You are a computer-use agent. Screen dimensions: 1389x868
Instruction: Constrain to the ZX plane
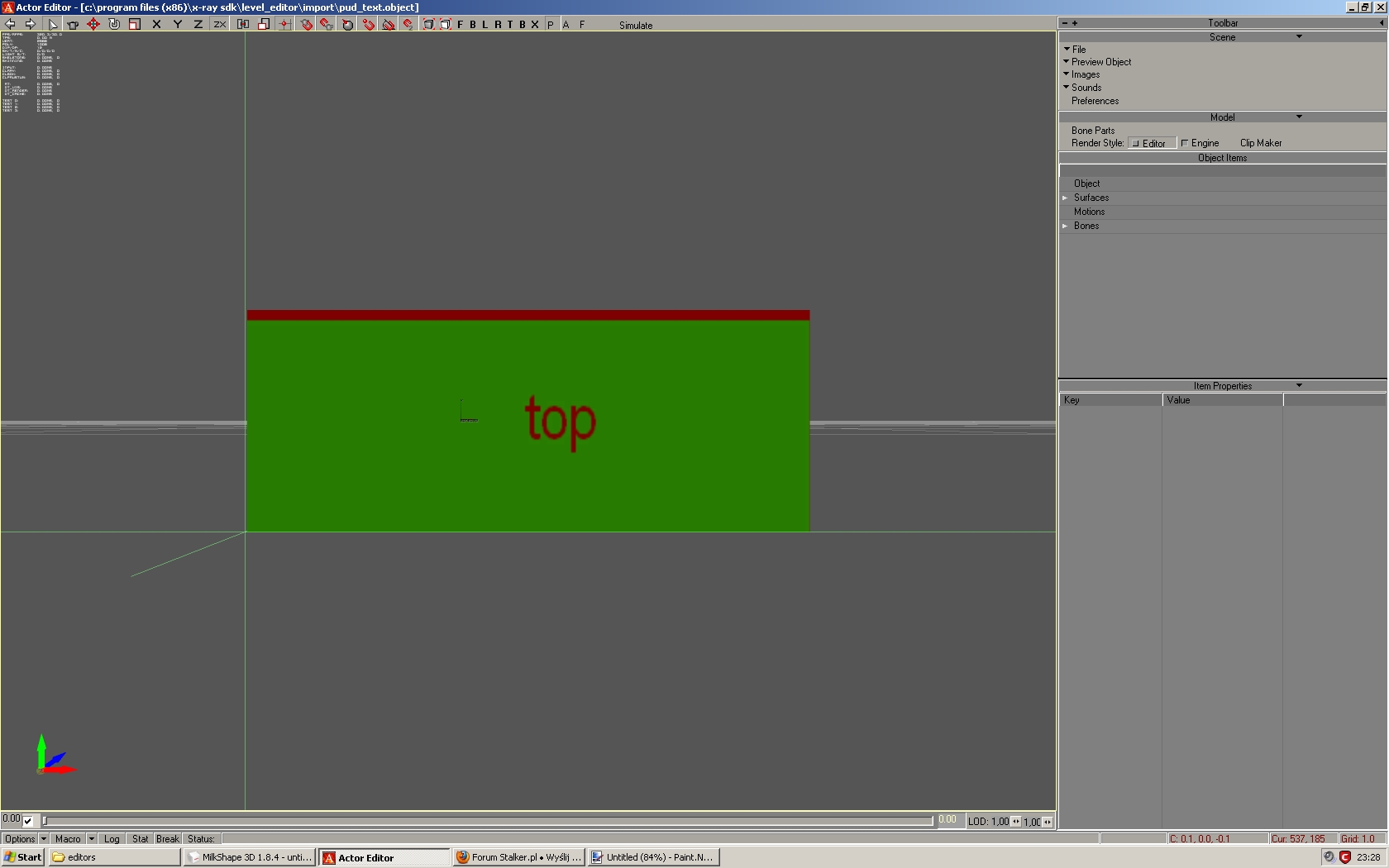click(x=220, y=25)
